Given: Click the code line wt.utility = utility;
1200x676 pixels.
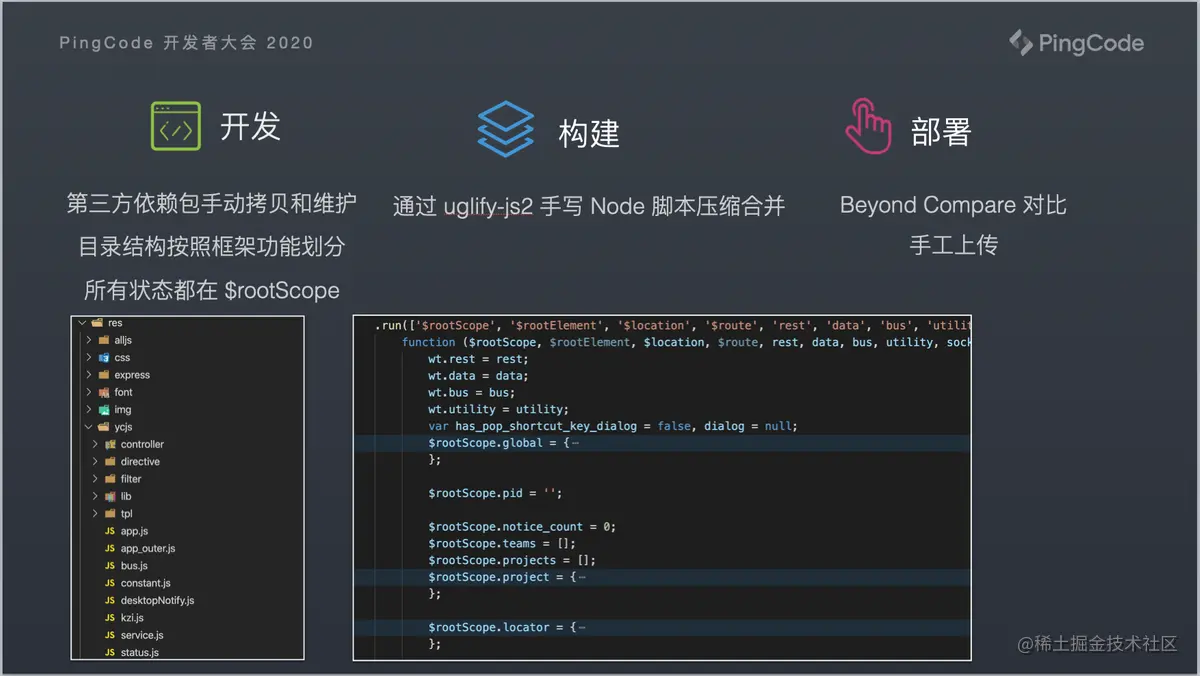Looking at the screenshot, I should [498, 409].
